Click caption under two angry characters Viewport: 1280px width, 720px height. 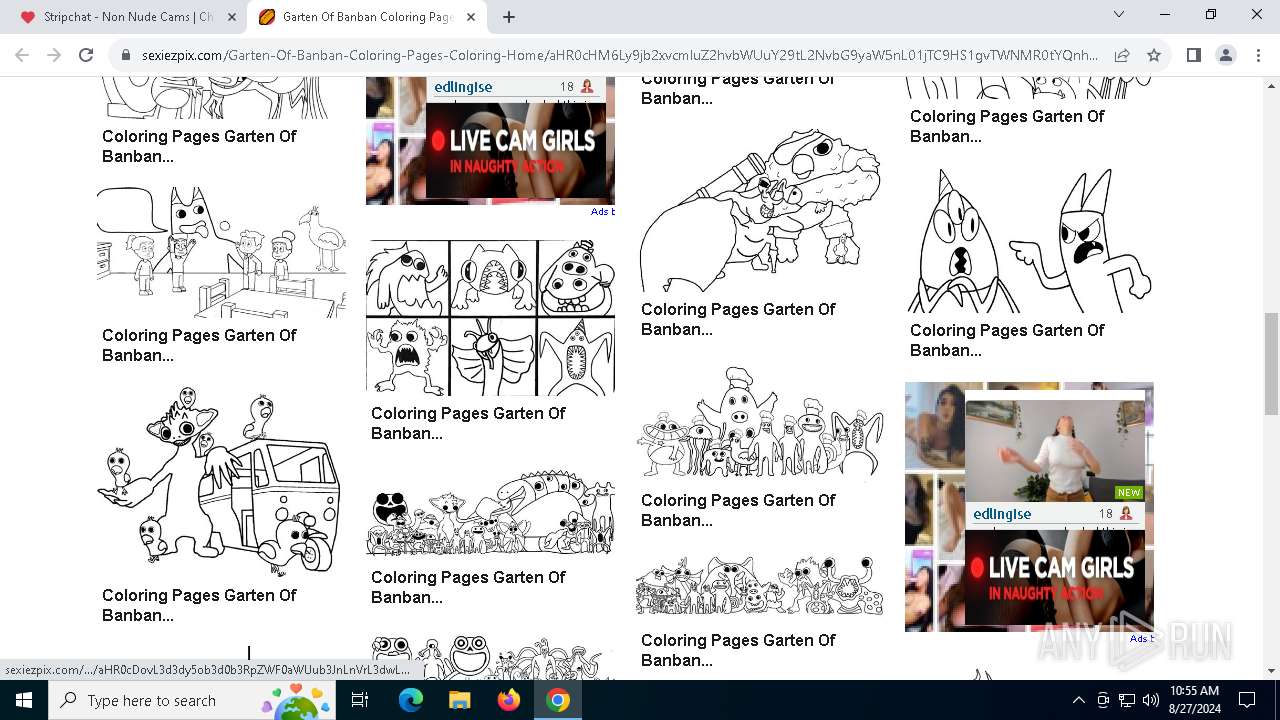tap(1007, 340)
